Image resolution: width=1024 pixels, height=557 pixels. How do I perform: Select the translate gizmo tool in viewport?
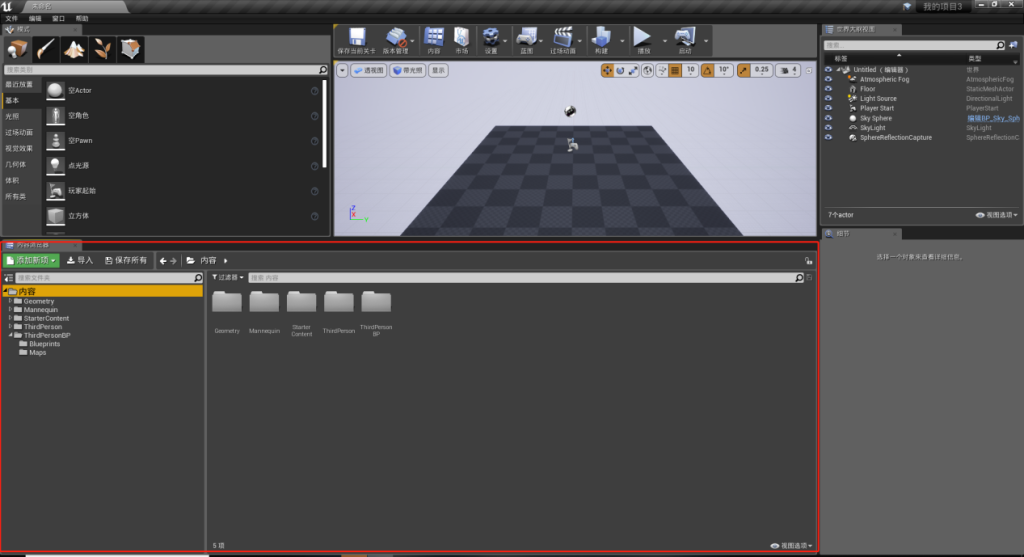[x=607, y=71]
